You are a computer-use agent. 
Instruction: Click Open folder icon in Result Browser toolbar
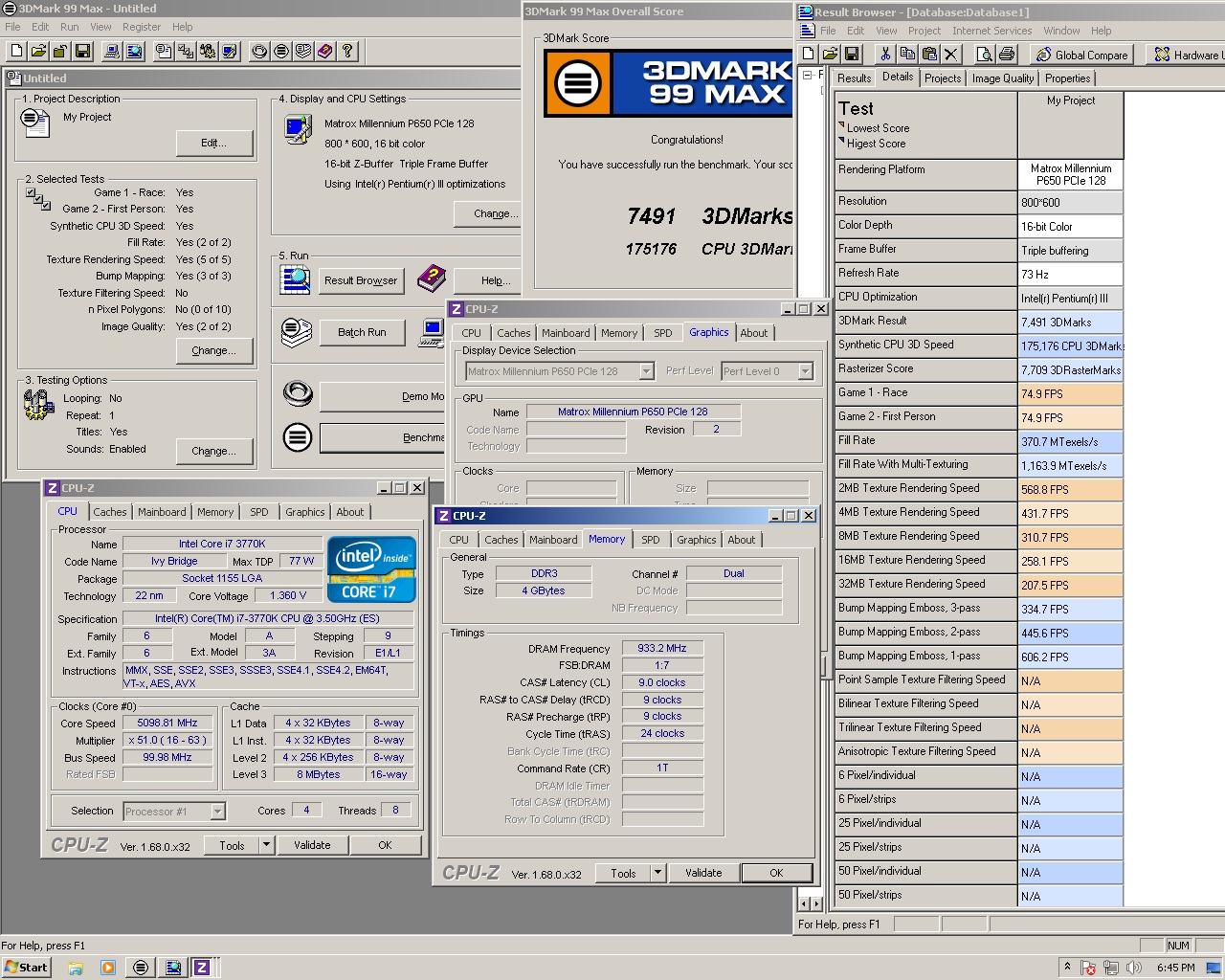point(830,55)
